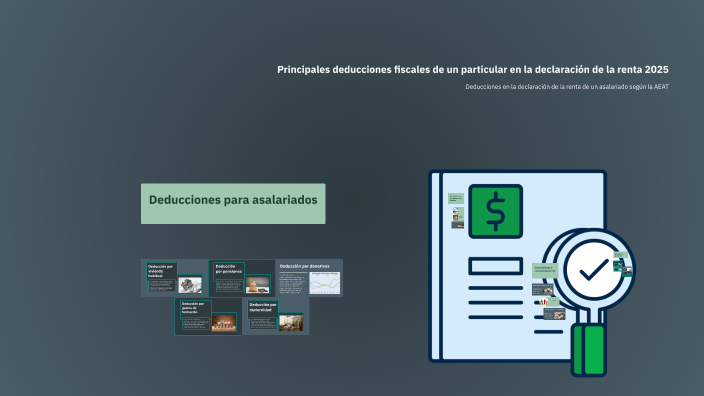Image resolution: width=704 pixels, height=396 pixels.
Task: Click the subtitle mentioning the AEAT
Action: [567, 87]
